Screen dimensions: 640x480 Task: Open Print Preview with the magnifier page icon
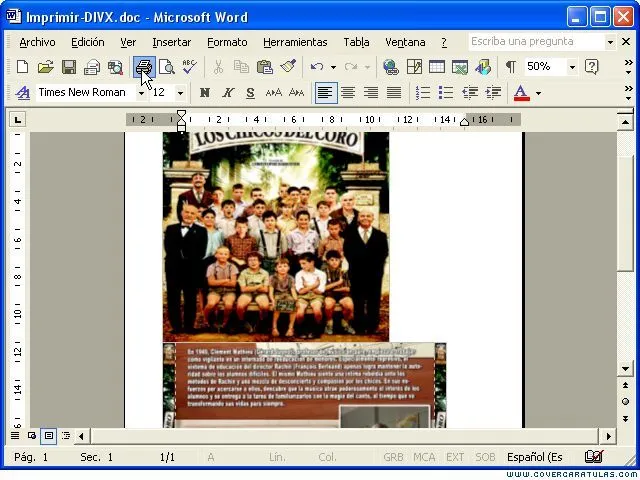(167, 67)
